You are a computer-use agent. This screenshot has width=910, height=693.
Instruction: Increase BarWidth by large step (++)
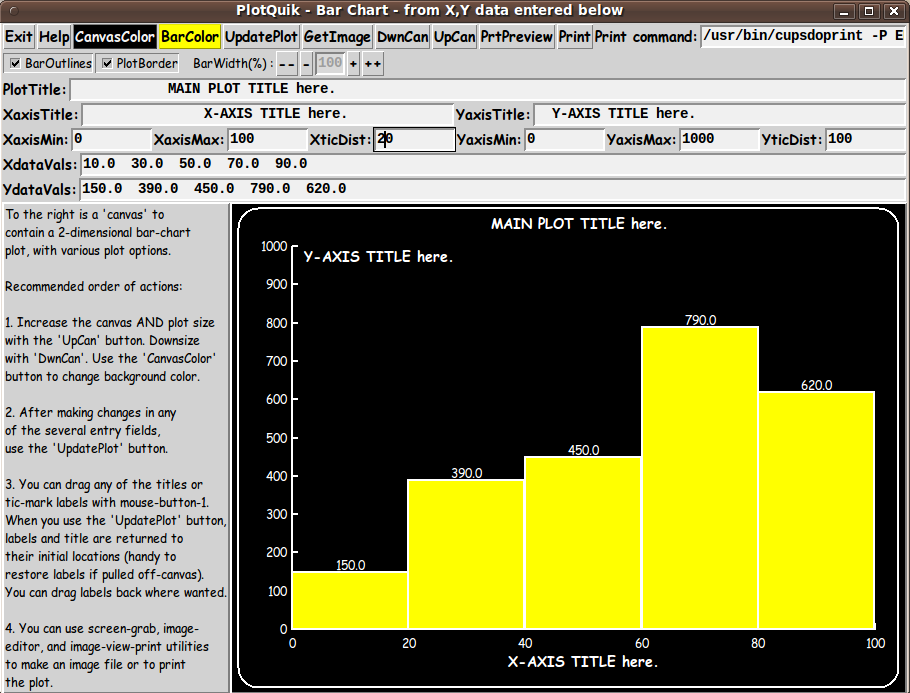pos(373,64)
